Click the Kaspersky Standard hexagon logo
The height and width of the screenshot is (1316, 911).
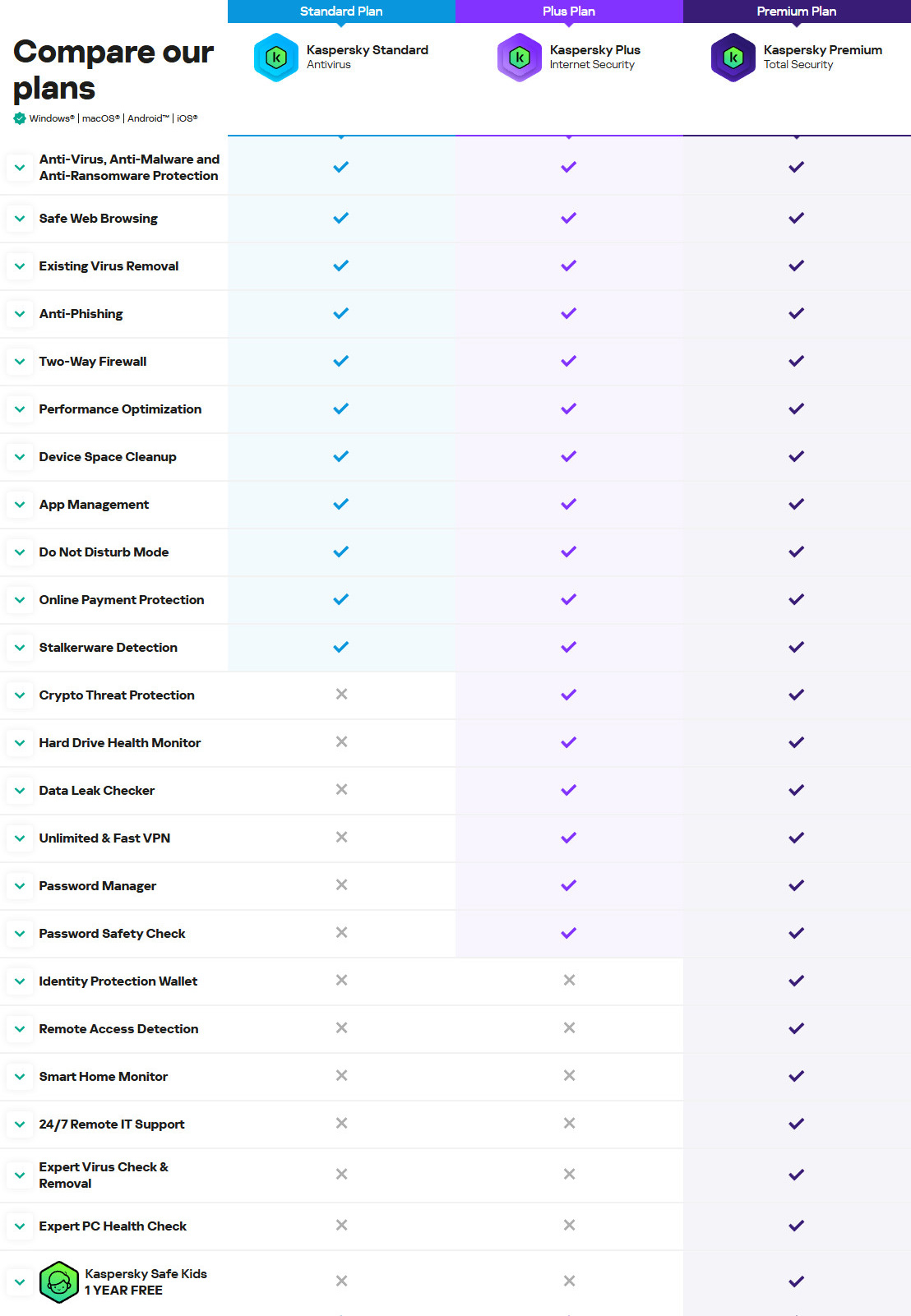coord(276,58)
